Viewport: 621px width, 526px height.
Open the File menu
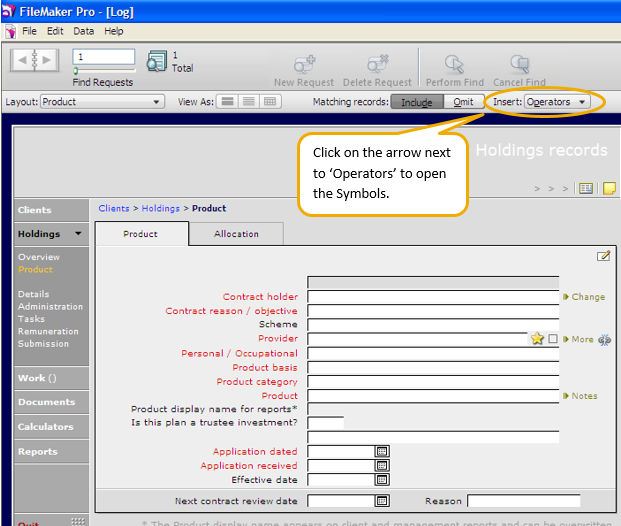[29, 31]
